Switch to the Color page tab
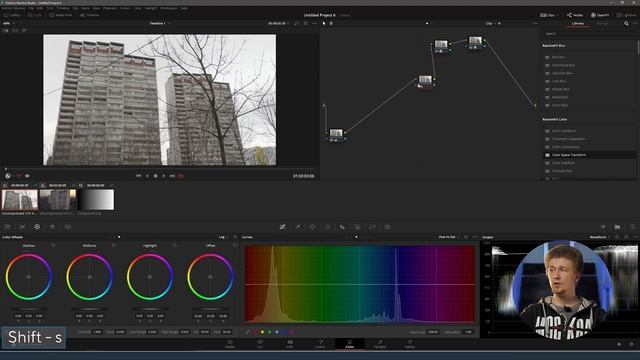The width and height of the screenshot is (640, 360). [x=350, y=344]
